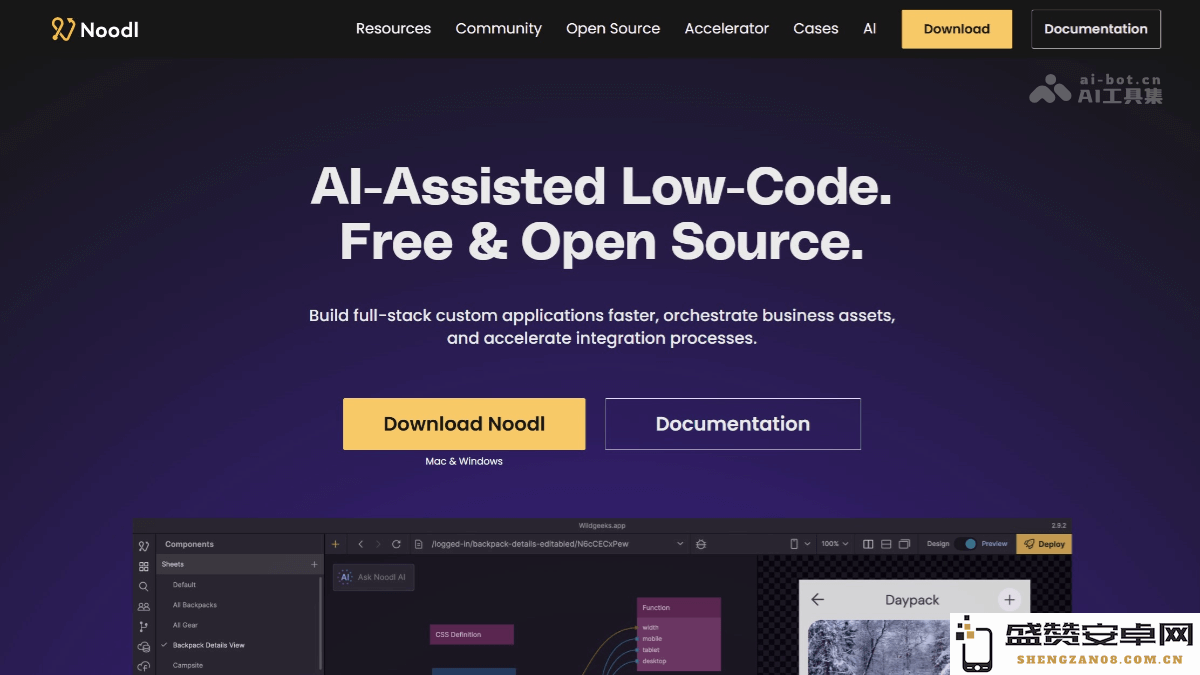Click the route path /logged-in/backpack-details-editabled
The image size is (1200, 675).
530,544
